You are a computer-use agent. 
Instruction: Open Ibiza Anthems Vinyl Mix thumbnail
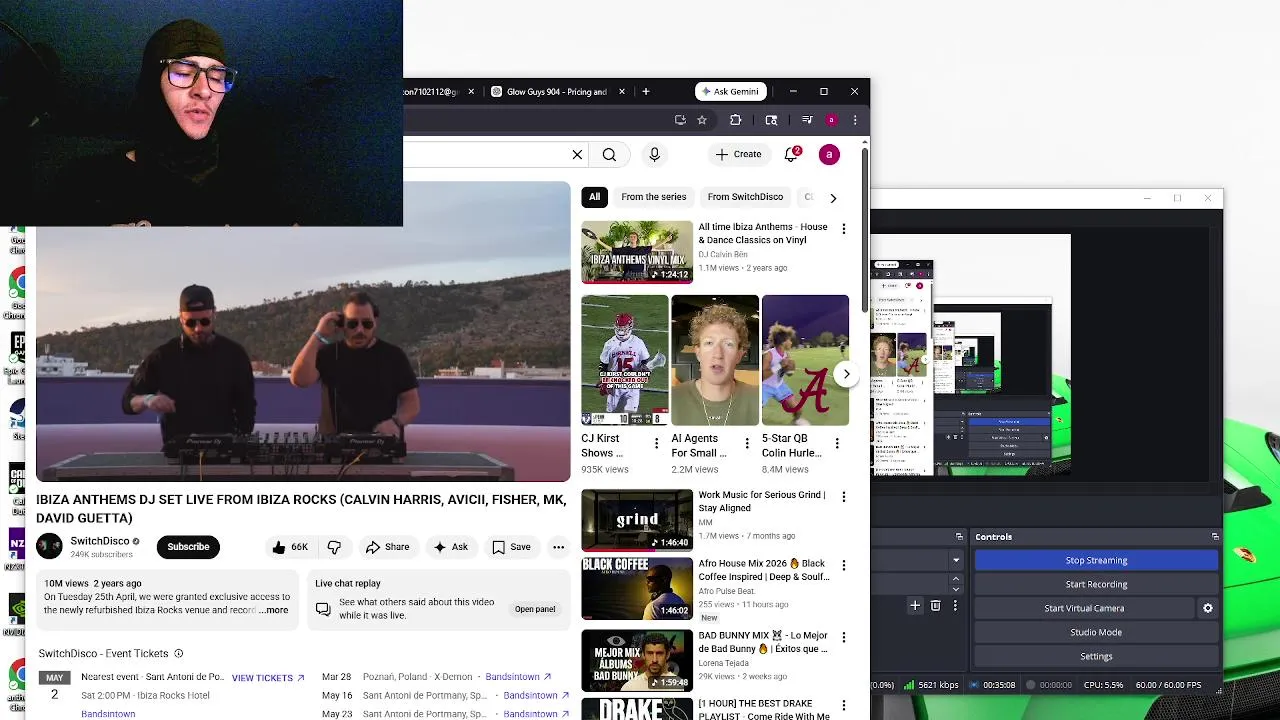[x=637, y=252]
